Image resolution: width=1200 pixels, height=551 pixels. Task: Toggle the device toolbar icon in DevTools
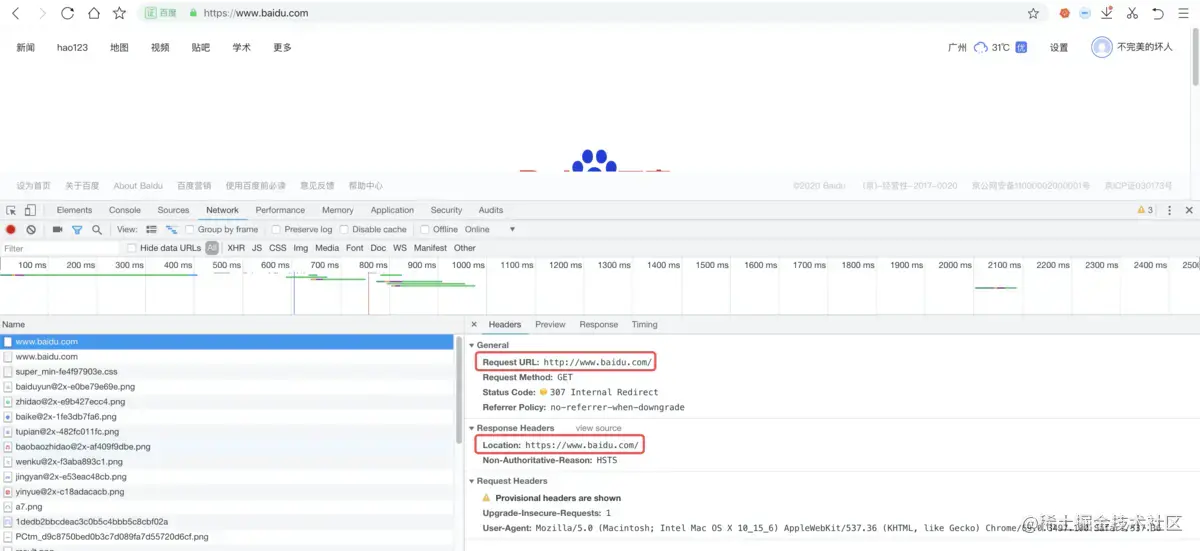30,210
